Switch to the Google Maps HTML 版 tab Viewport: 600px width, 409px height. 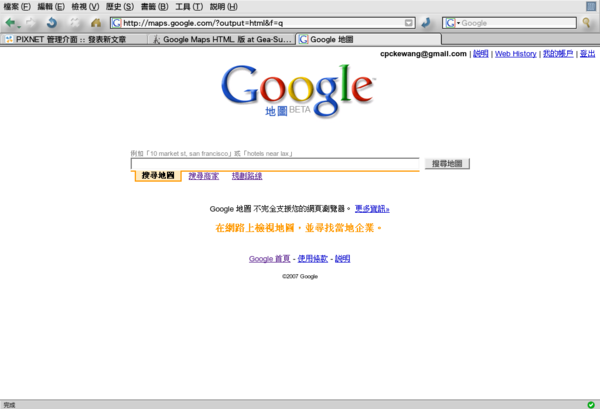point(222,39)
